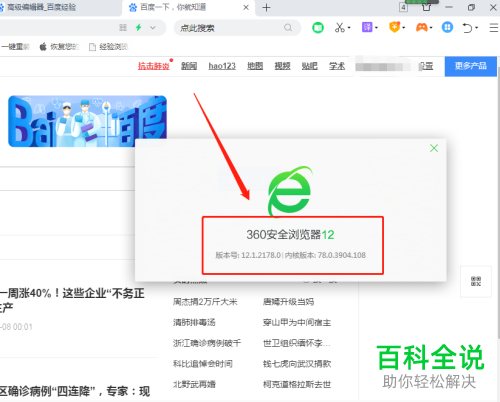
Task: Open hot search 周杰捐2万斤大米
Action: (205, 302)
